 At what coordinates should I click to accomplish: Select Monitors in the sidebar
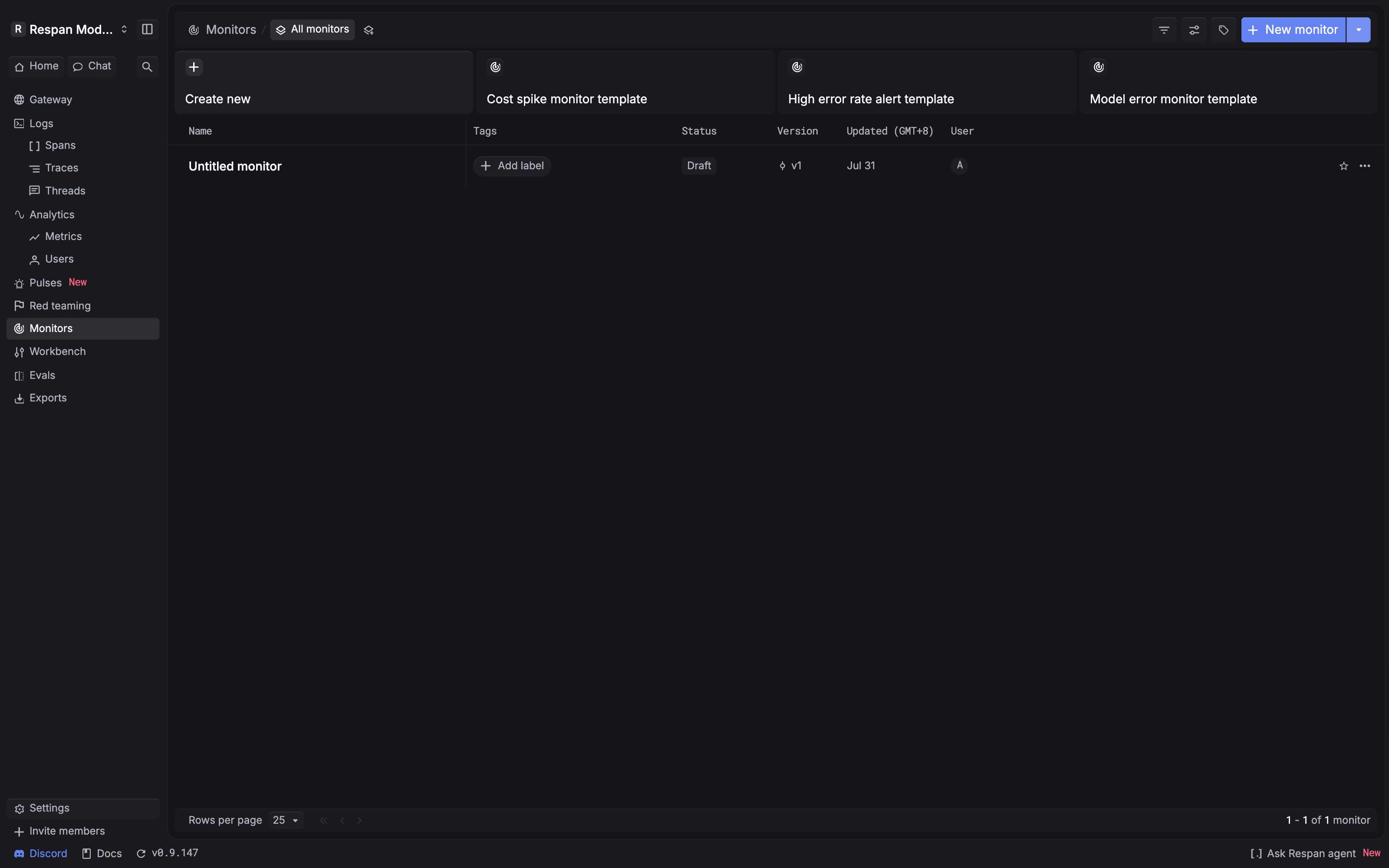(83, 329)
